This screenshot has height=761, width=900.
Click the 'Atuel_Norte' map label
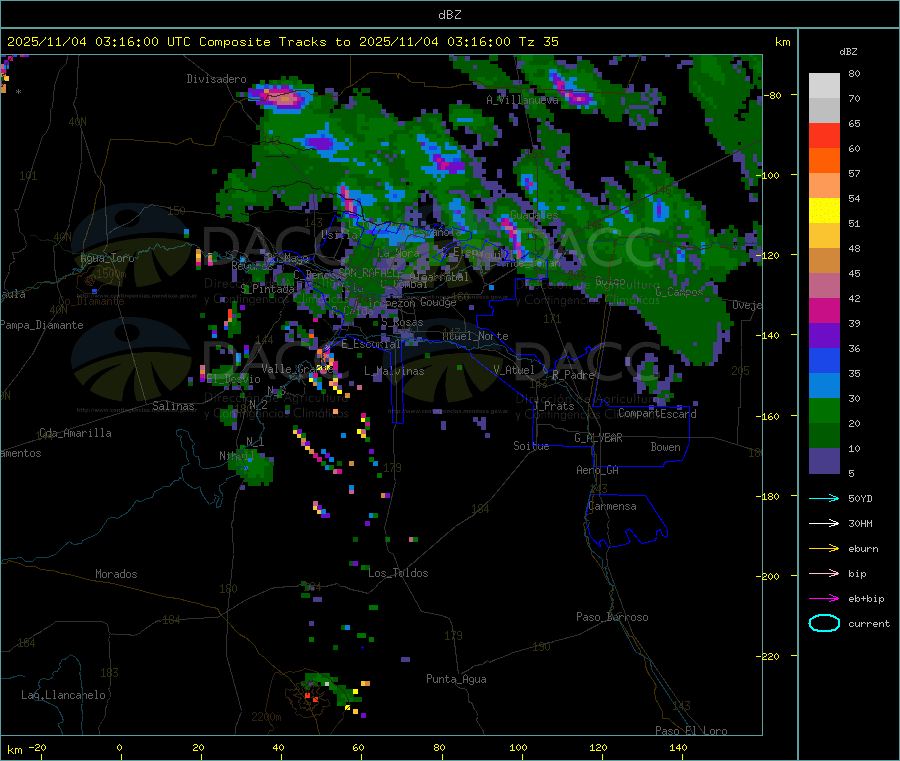(x=475, y=336)
